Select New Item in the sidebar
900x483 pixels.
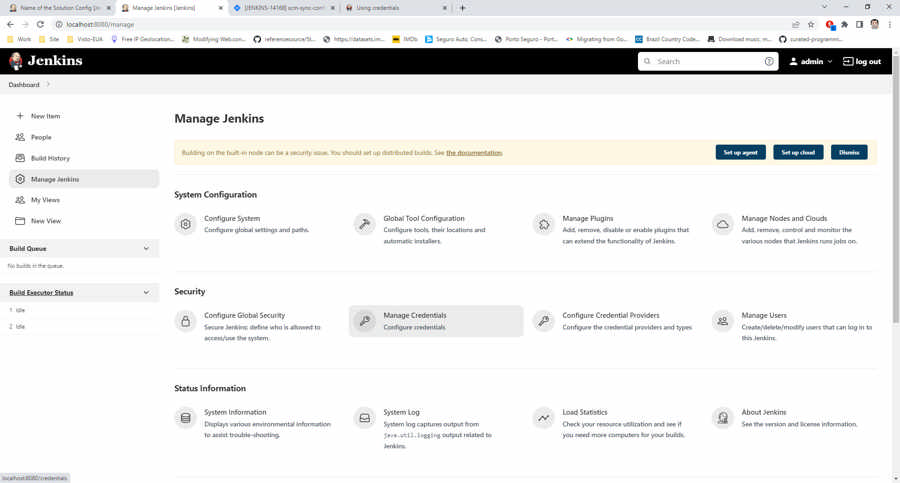(x=45, y=116)
